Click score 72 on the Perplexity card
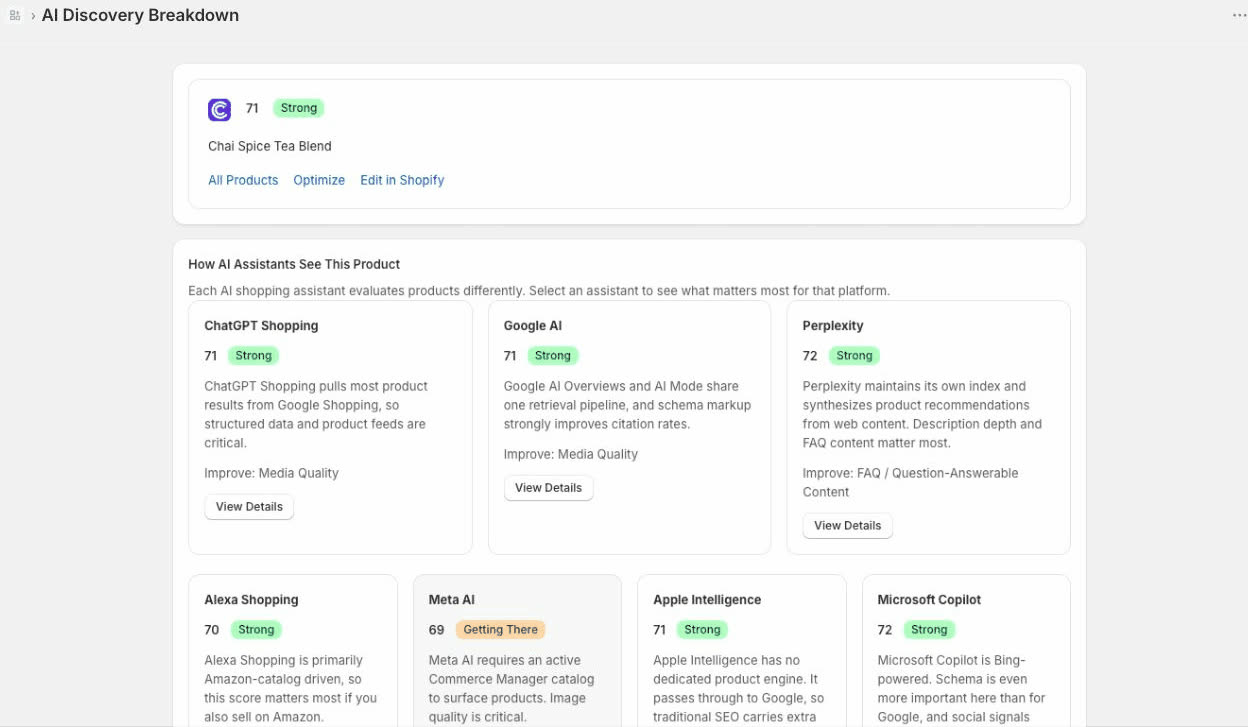This screenshot has width=1248, height=727. (810, 356)
